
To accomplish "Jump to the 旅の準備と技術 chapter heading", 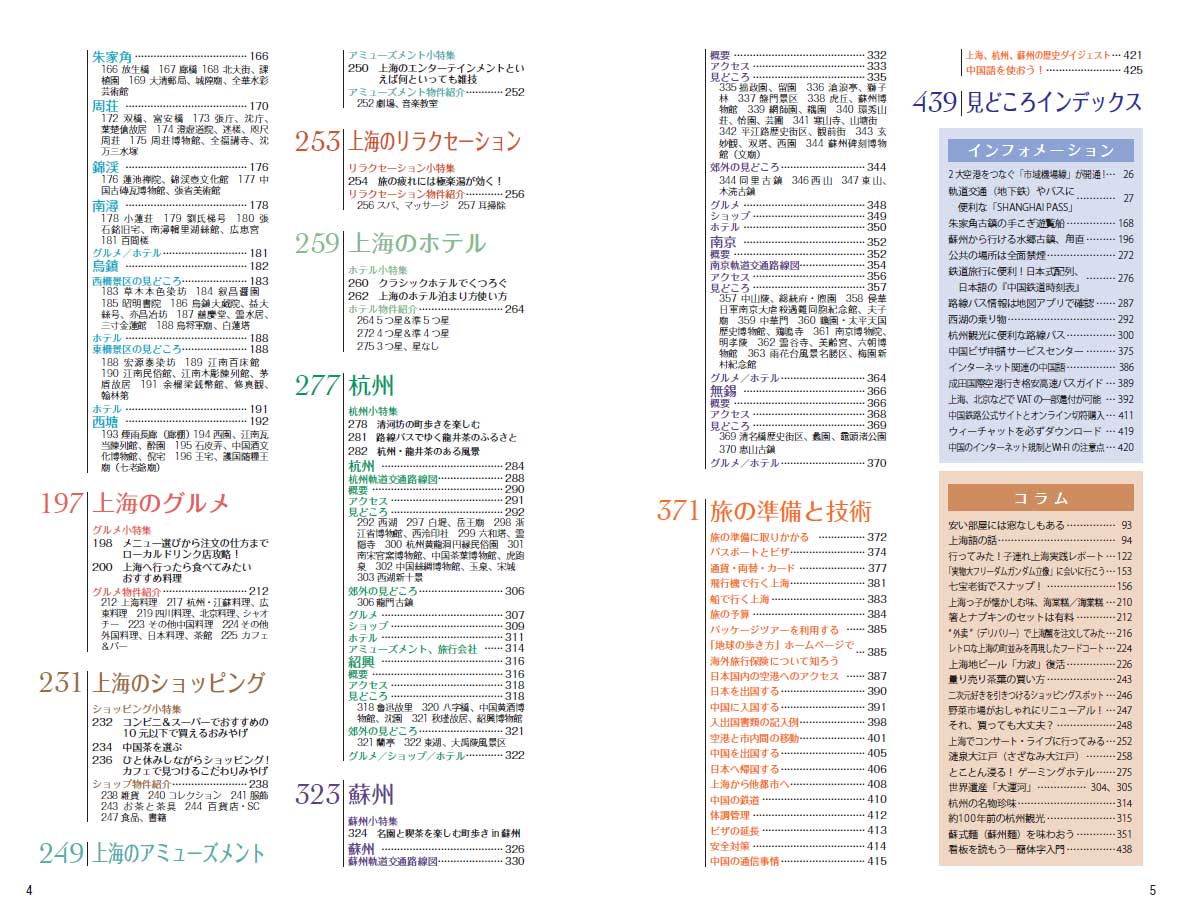I will coord(790,510).
